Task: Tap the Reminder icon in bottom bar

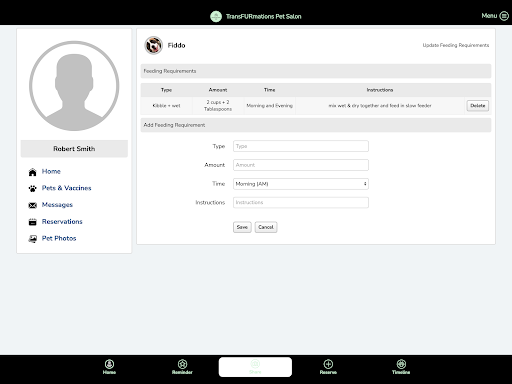Action: (182, 364)
